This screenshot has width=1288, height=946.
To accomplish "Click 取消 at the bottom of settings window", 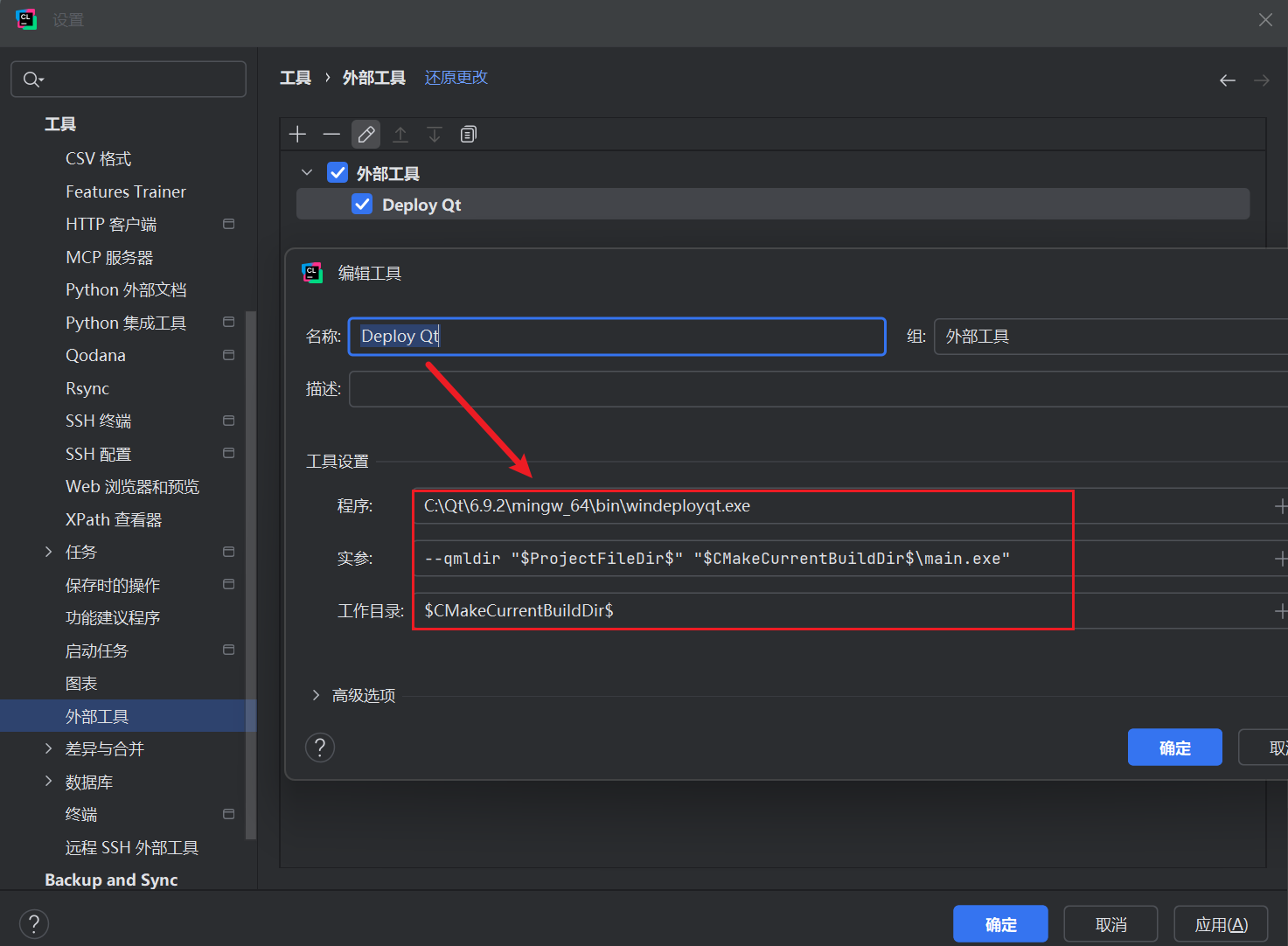I will coord(1110,924).
